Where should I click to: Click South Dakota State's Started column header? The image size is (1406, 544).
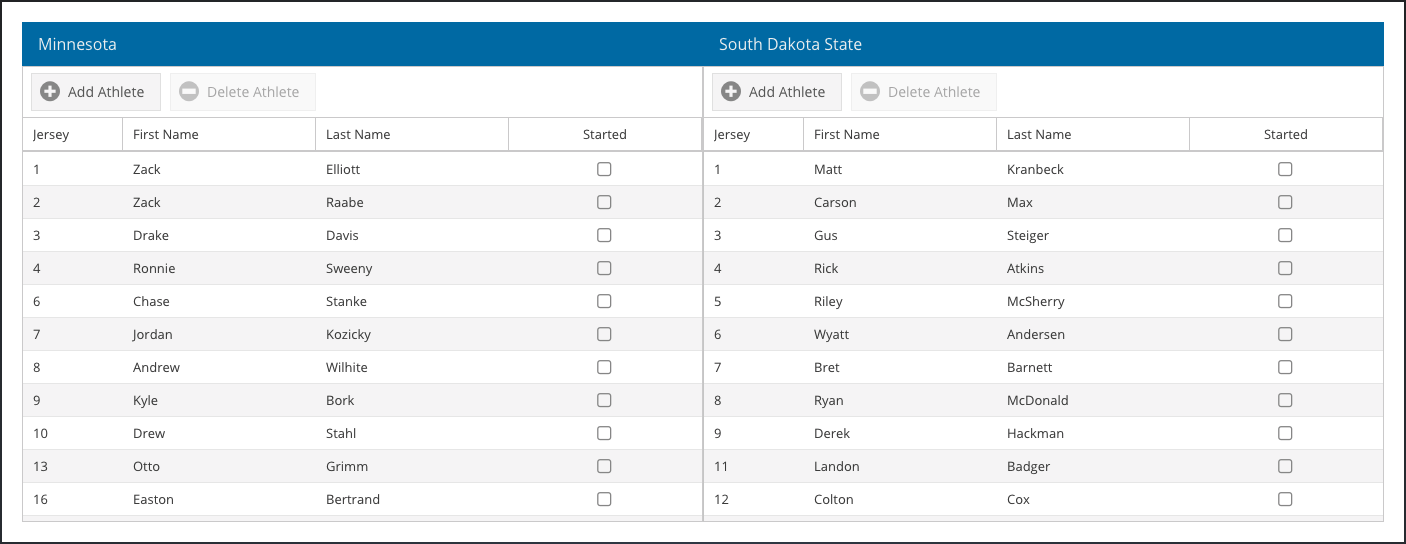pyautogui.click(x=1286, y=134)
